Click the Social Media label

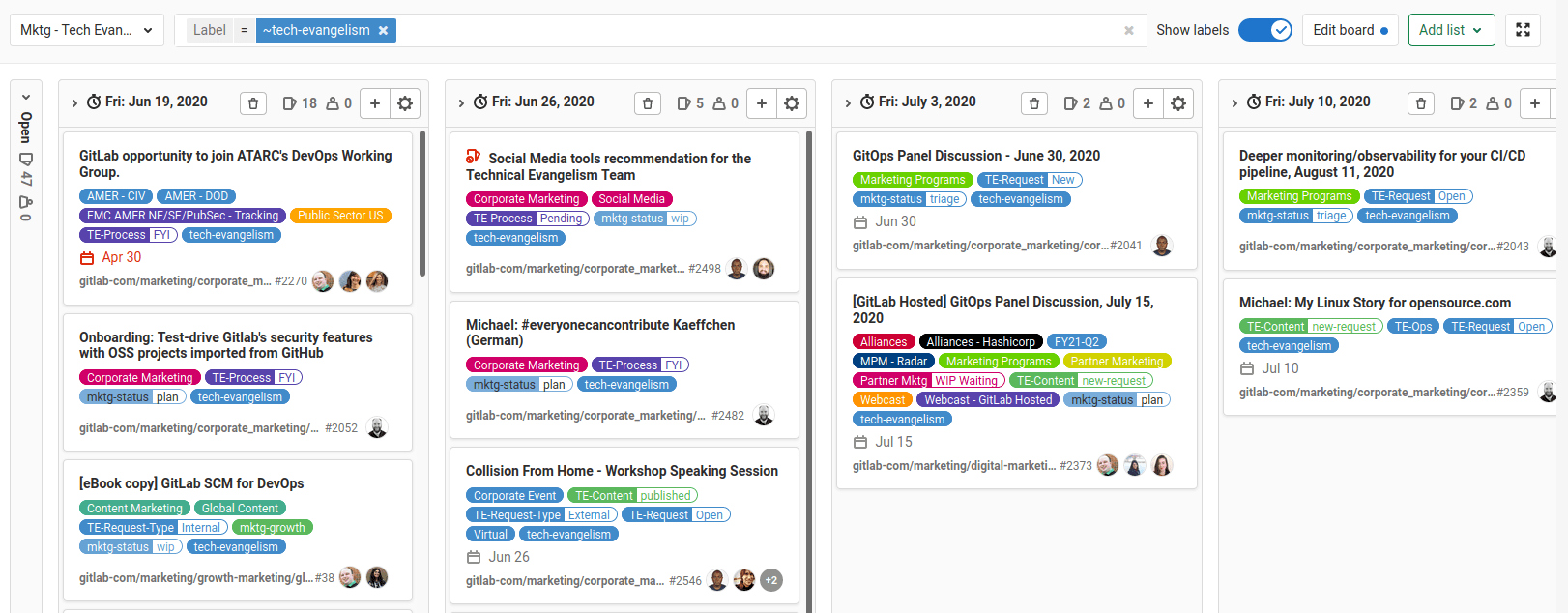(631, 199)
